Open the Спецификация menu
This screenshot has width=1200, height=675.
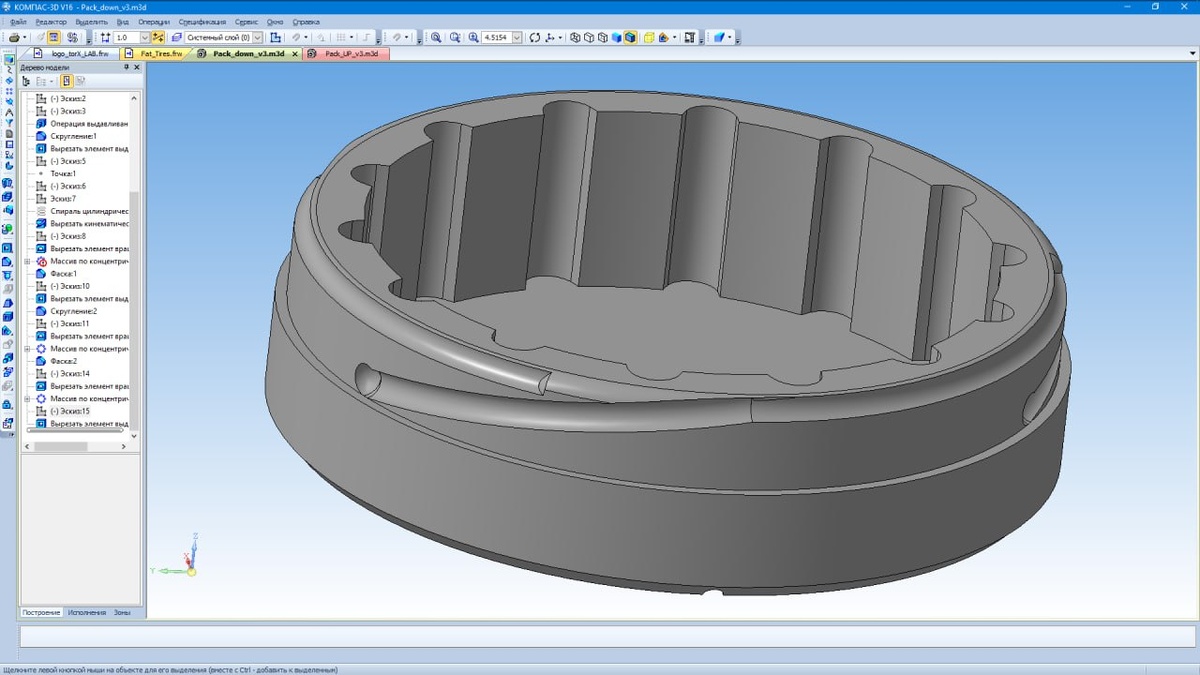click(x=202, y=21)
